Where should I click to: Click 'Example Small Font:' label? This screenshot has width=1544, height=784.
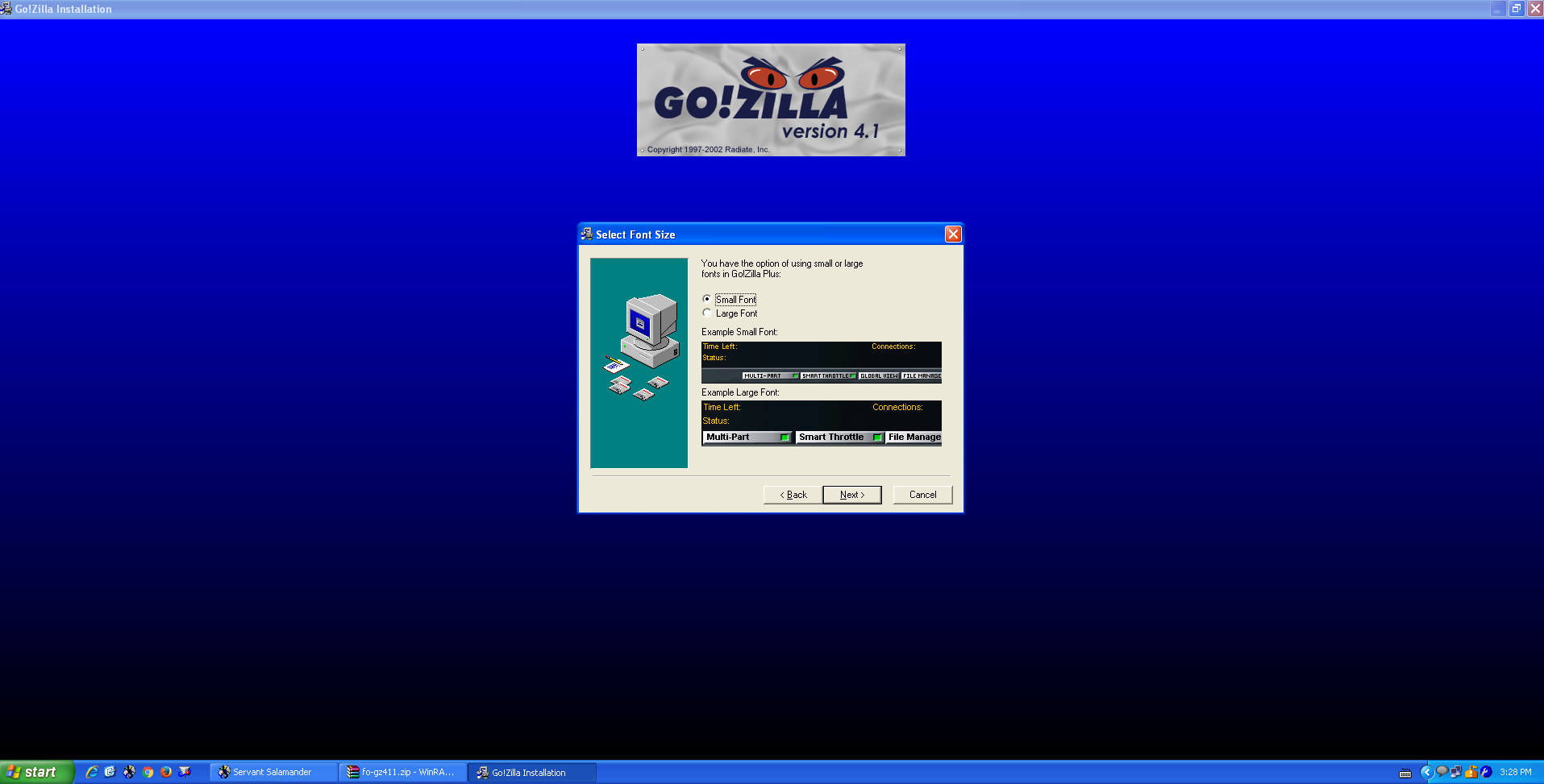[739, 332]
